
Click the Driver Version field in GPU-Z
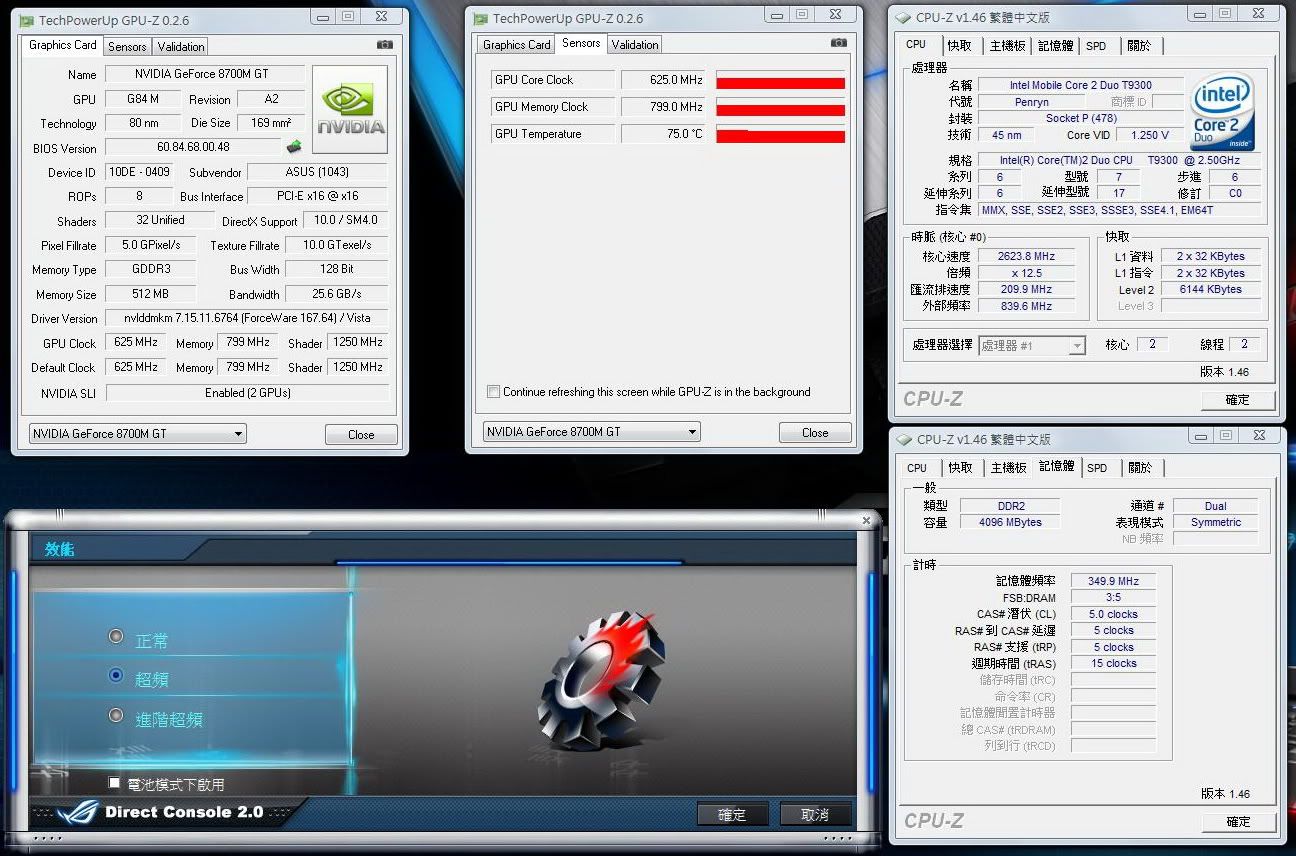click(247, 318)
